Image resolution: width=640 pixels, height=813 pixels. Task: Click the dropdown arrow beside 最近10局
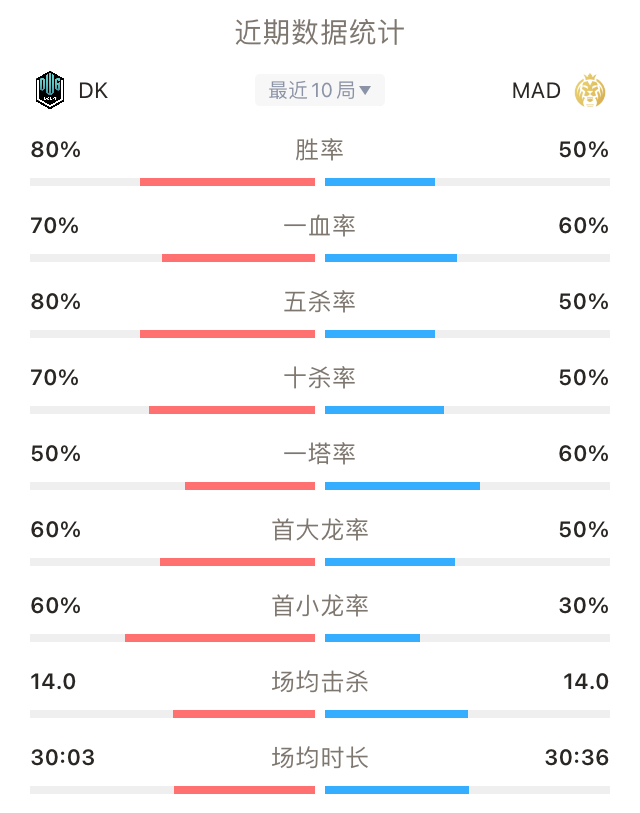365,91
